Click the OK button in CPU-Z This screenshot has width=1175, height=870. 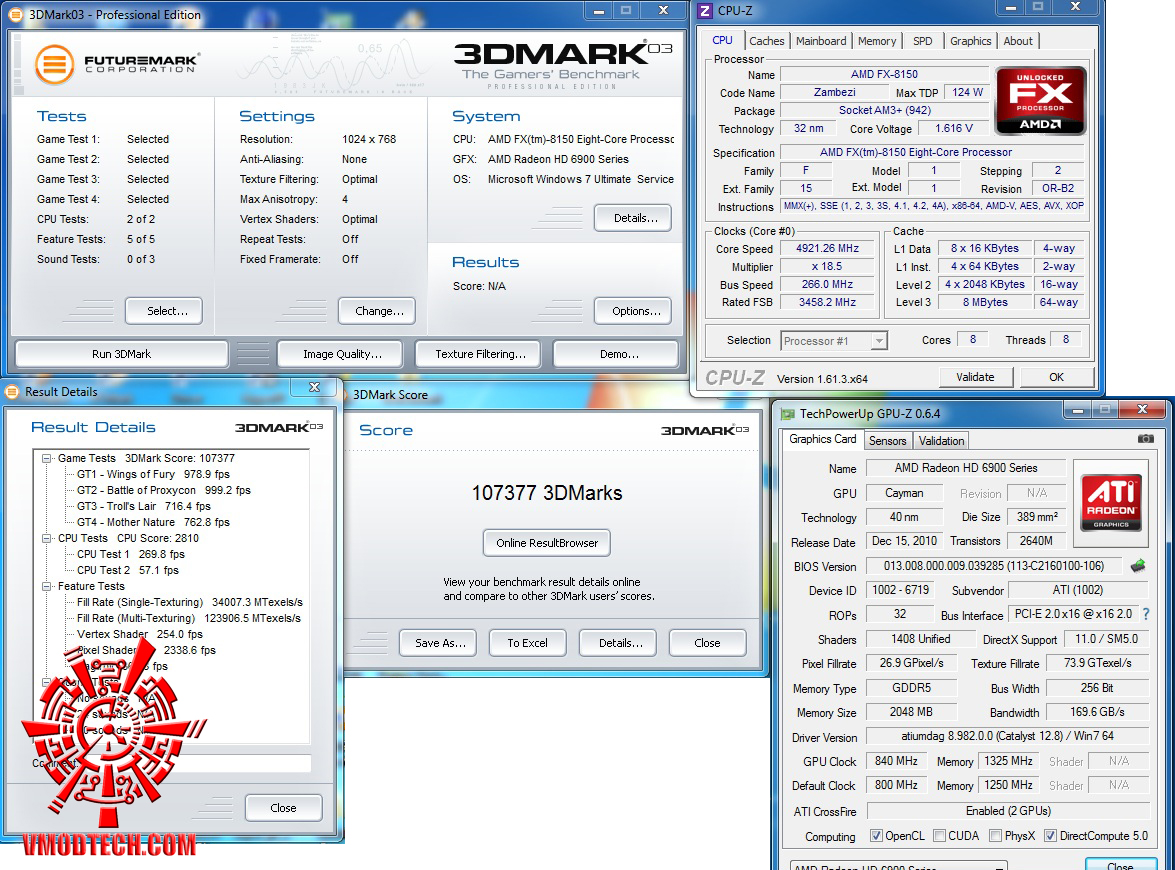(1056, 377)
